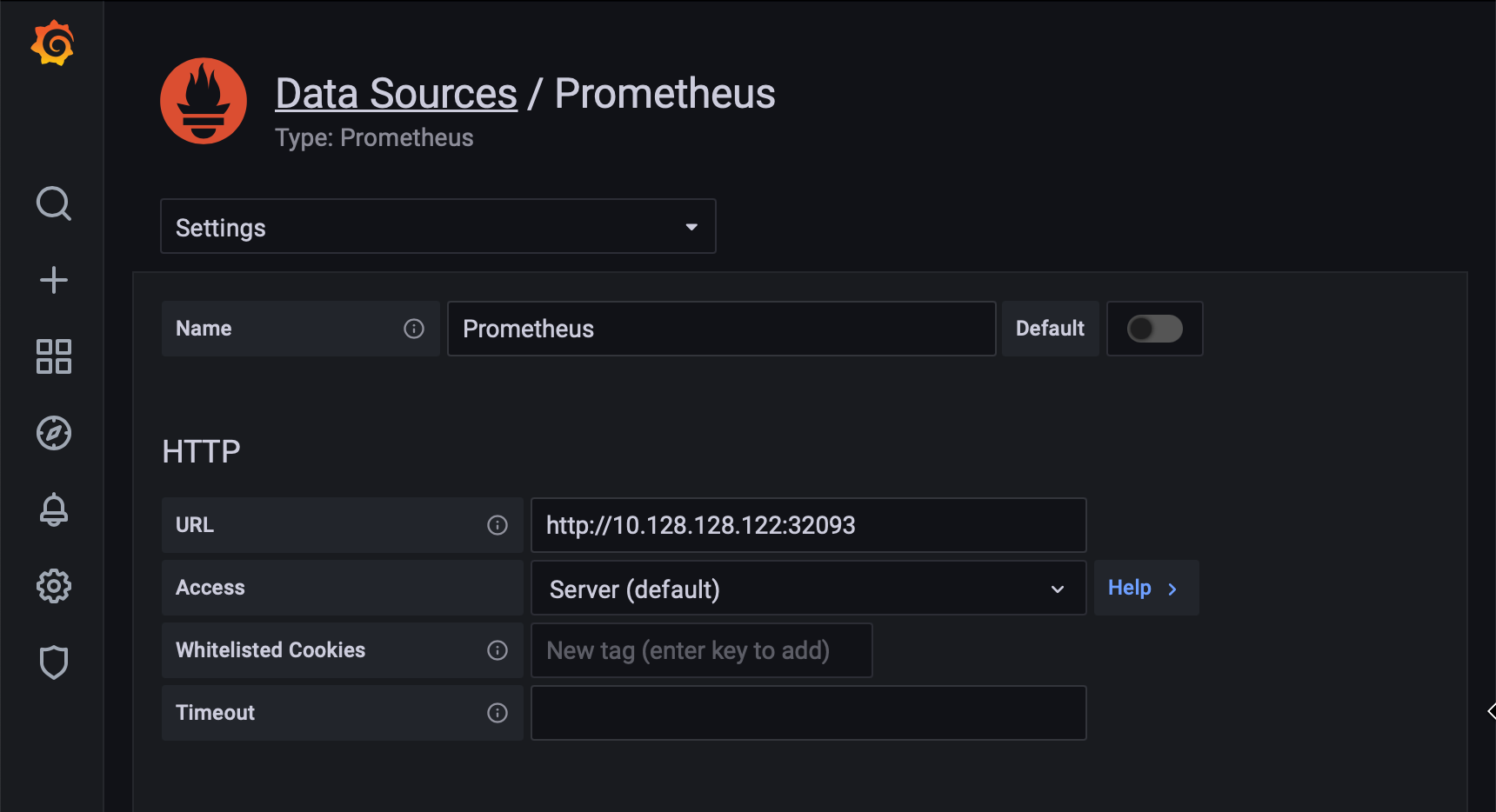Screen dimensions: 1496x812
Task: Click the URL info tooltip icon
Action: [497, 525]
